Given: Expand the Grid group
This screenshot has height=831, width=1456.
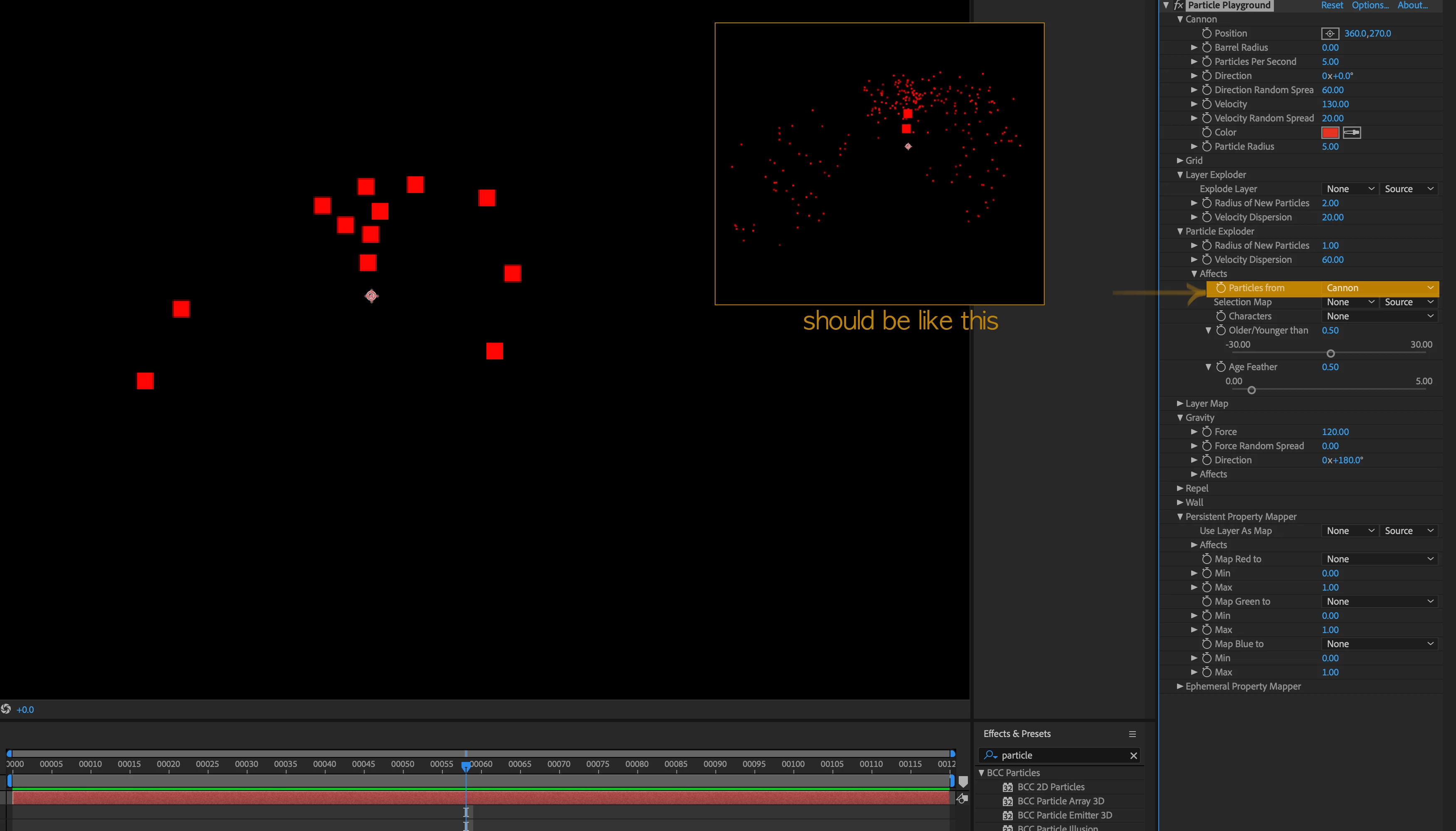Looking at the screenshot, I should point(1180,161).
